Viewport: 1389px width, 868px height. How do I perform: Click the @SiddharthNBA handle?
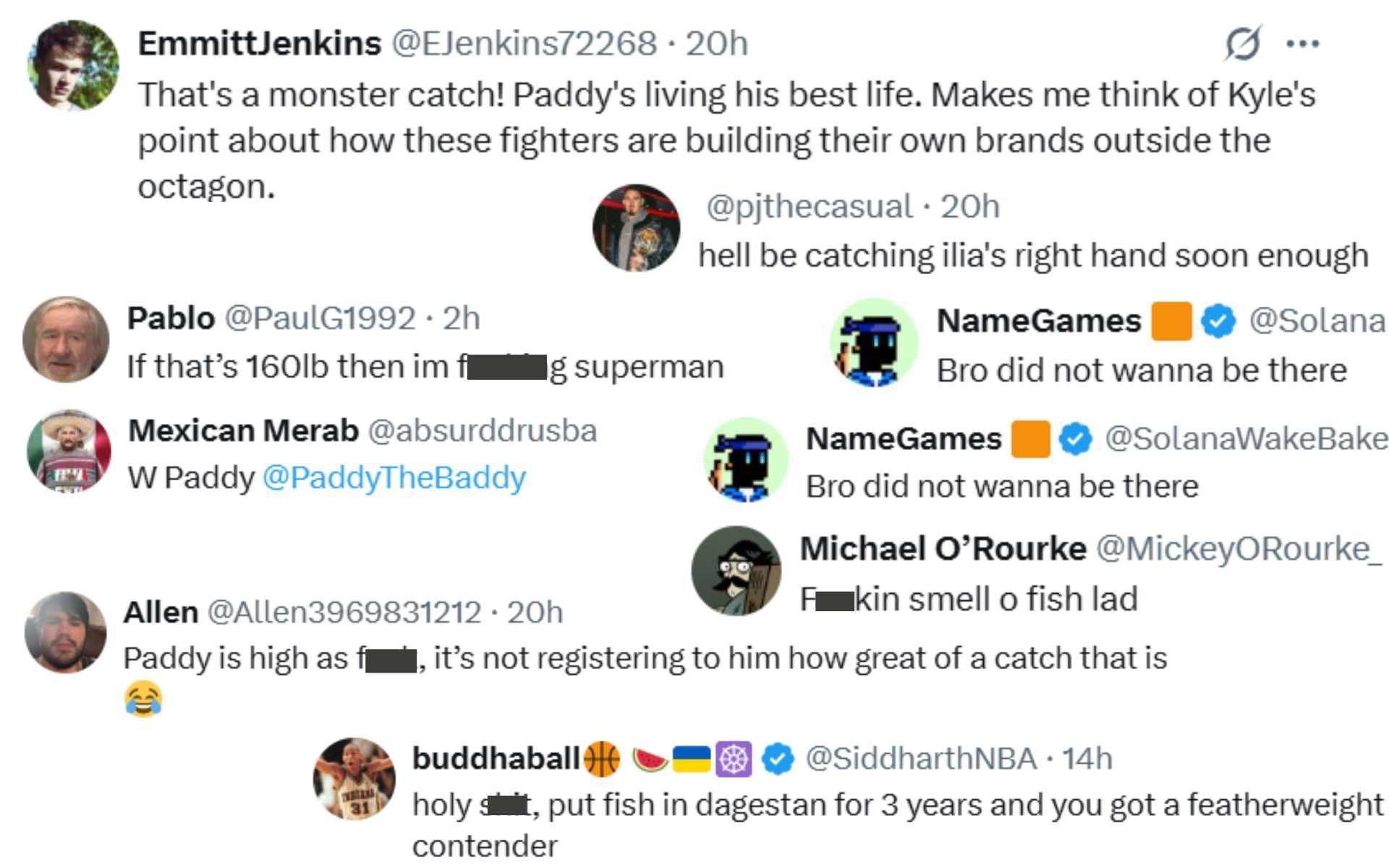coord(920,759)
